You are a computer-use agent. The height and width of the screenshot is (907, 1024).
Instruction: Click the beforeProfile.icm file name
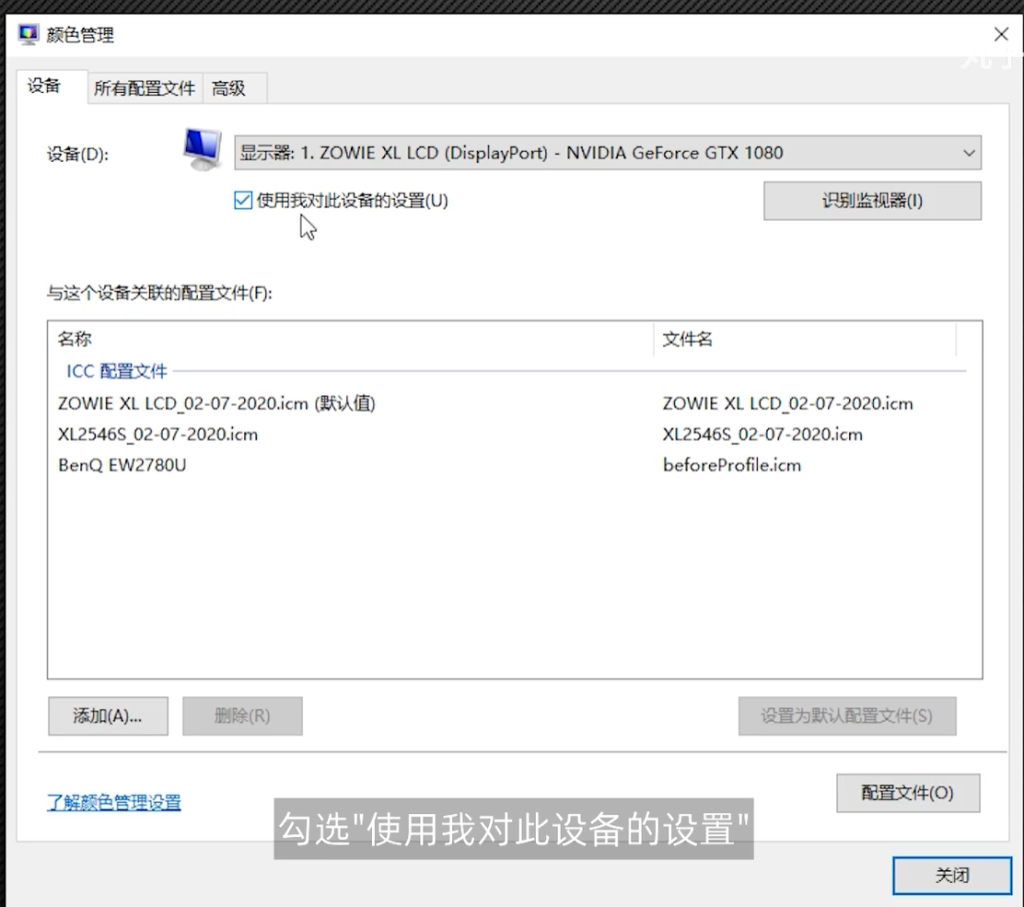(x=732, y=465)
